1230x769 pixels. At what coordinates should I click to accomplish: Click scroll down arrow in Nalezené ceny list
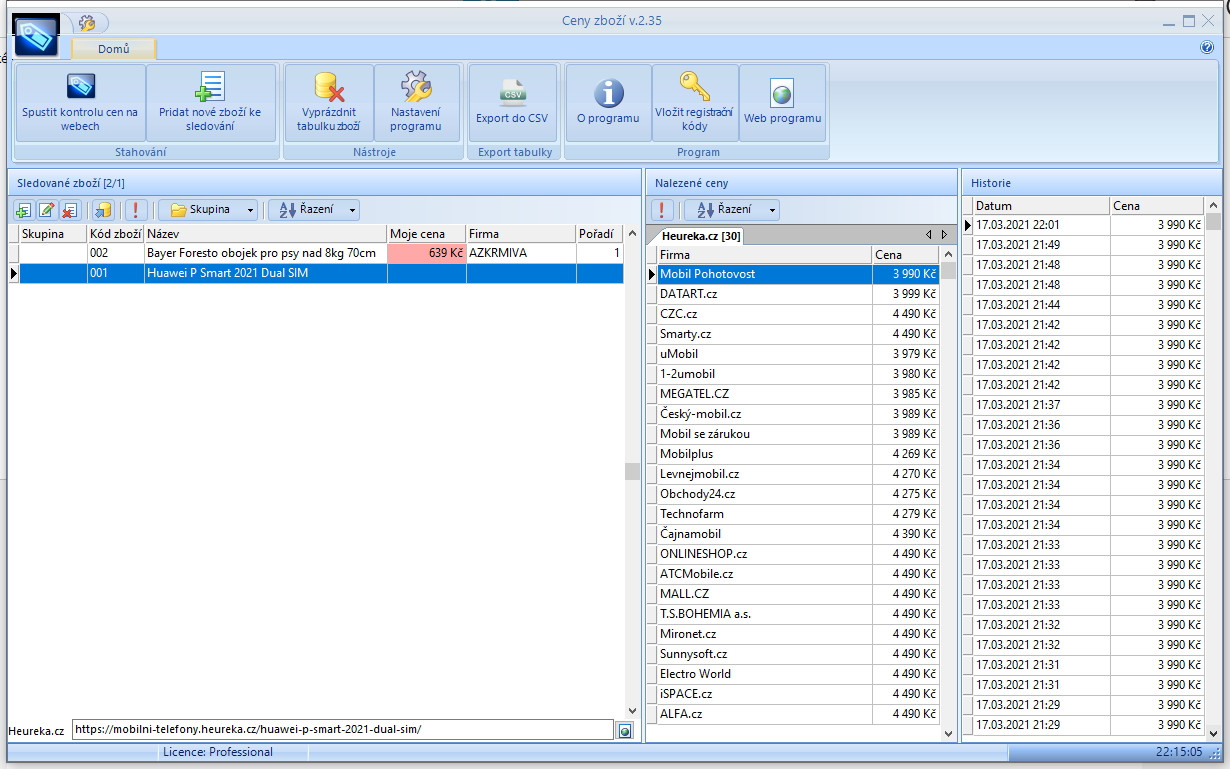tap(948, 733)
